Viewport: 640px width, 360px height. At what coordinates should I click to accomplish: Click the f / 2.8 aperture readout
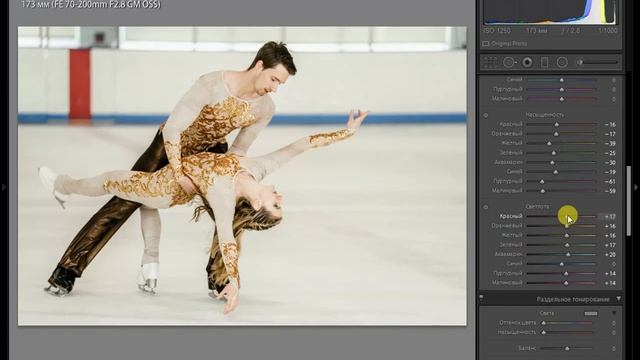pos(570,31)
